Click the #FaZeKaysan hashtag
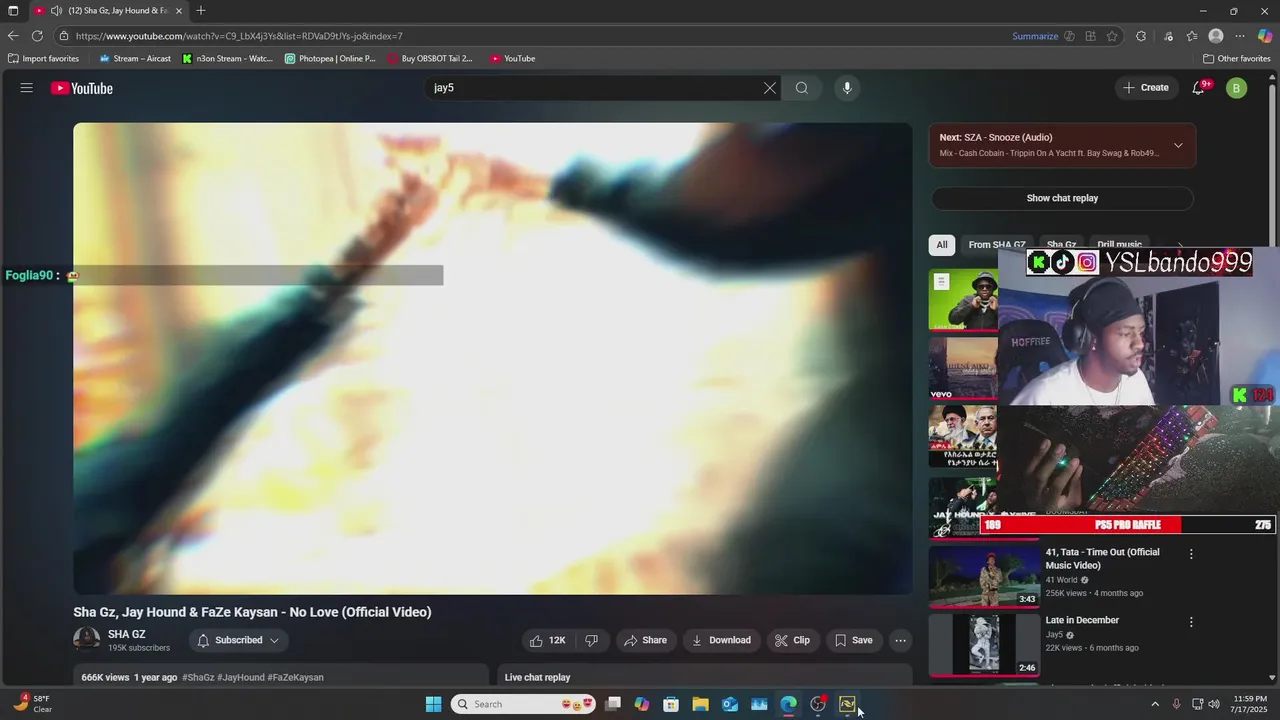The width and height of the screenshot is (1280, 720). [x=296, y=677]
